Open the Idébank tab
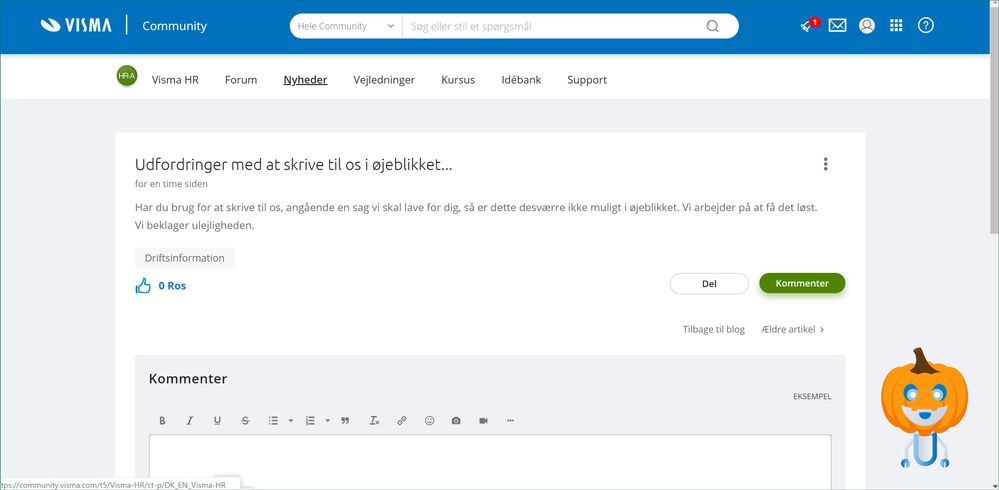999x490 pixels. click(x=521, y=80)
